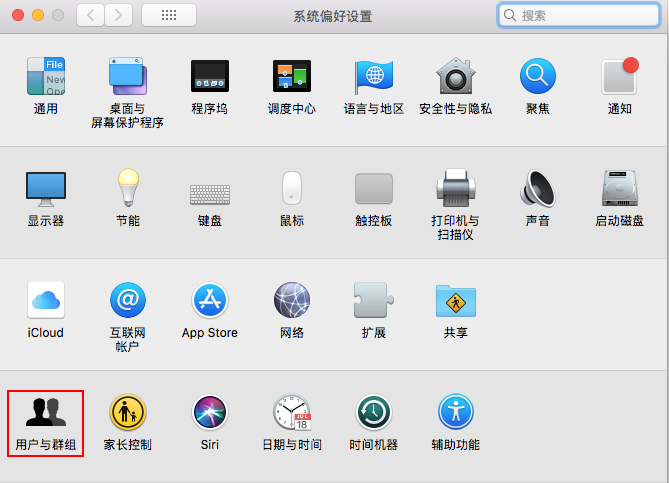
Task: Click the forward navigation arrow
Action: [x=119, y=15]
